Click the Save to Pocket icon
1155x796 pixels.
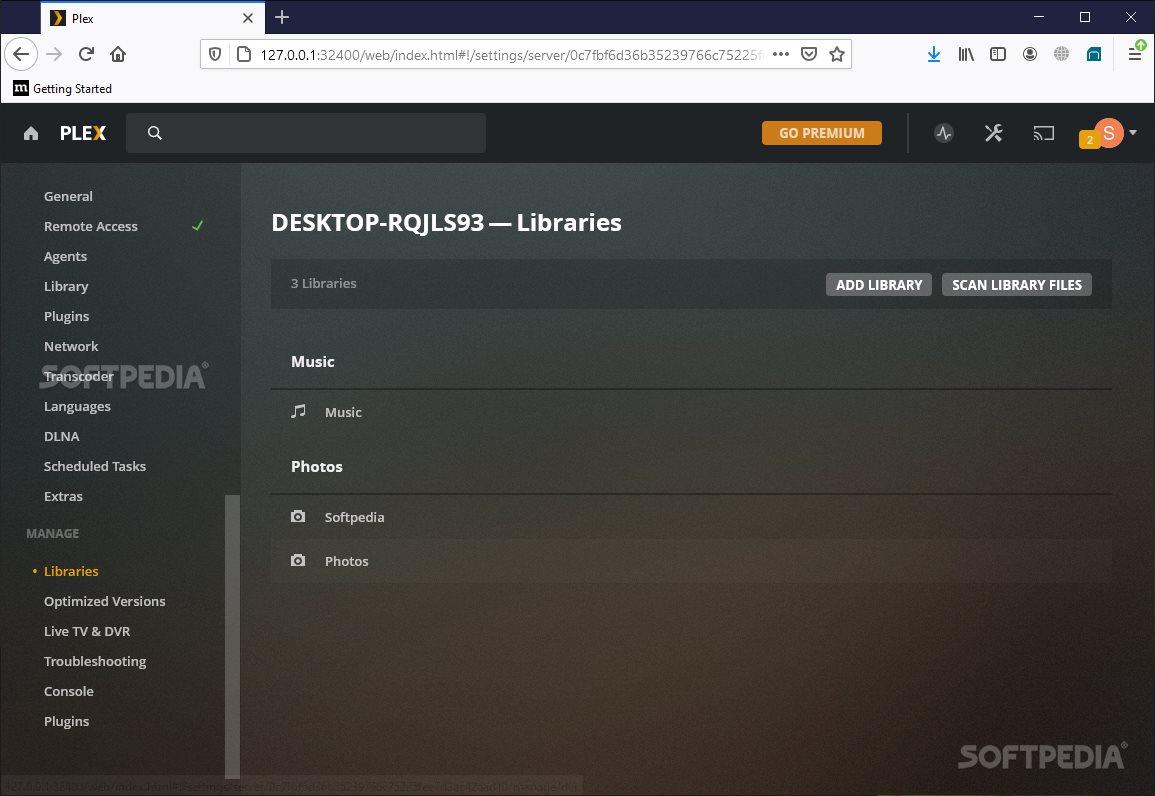(809, 54)
